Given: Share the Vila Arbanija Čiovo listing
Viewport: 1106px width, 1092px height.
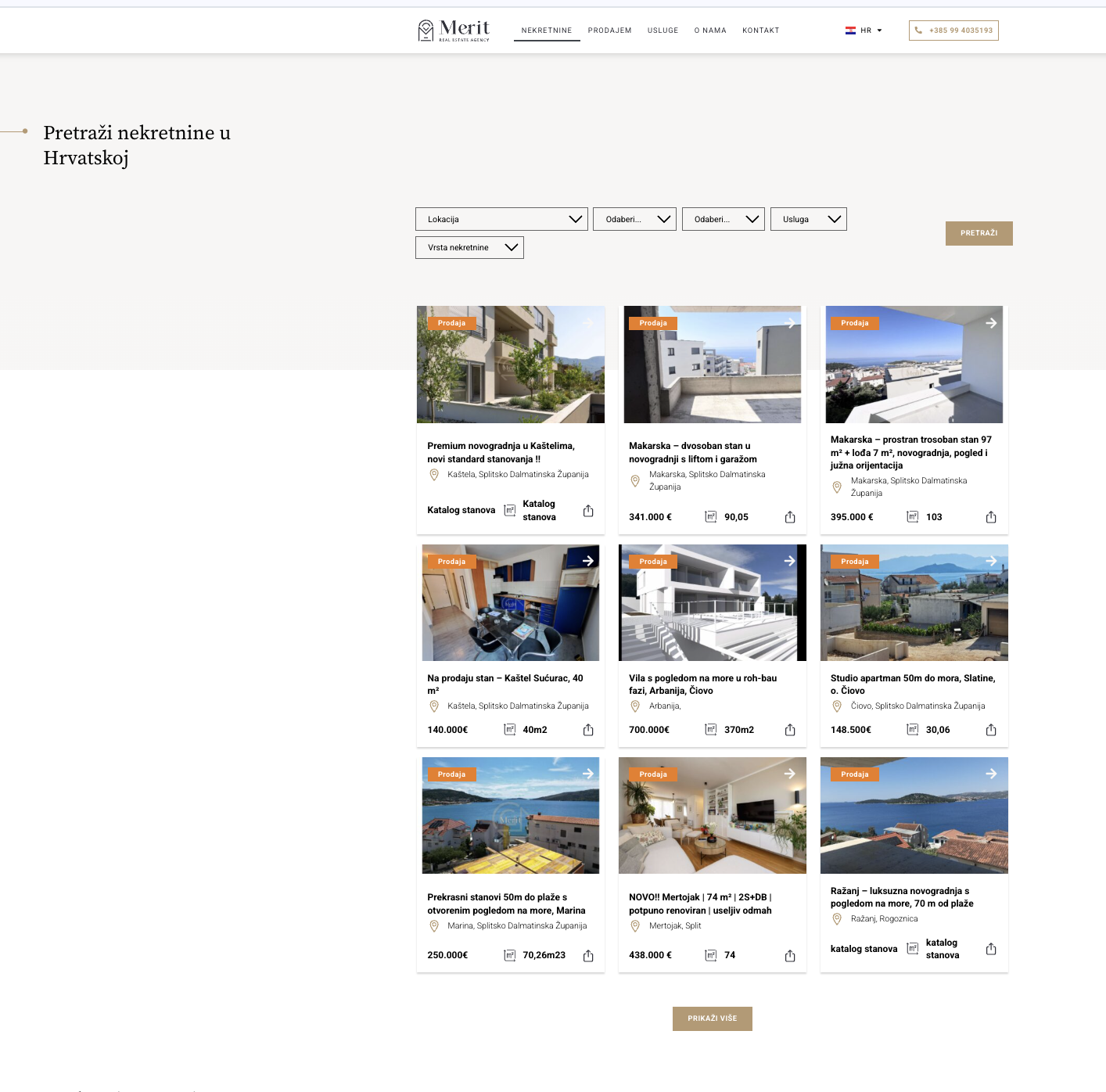Looking at the screenshot, I should [790, 730].
